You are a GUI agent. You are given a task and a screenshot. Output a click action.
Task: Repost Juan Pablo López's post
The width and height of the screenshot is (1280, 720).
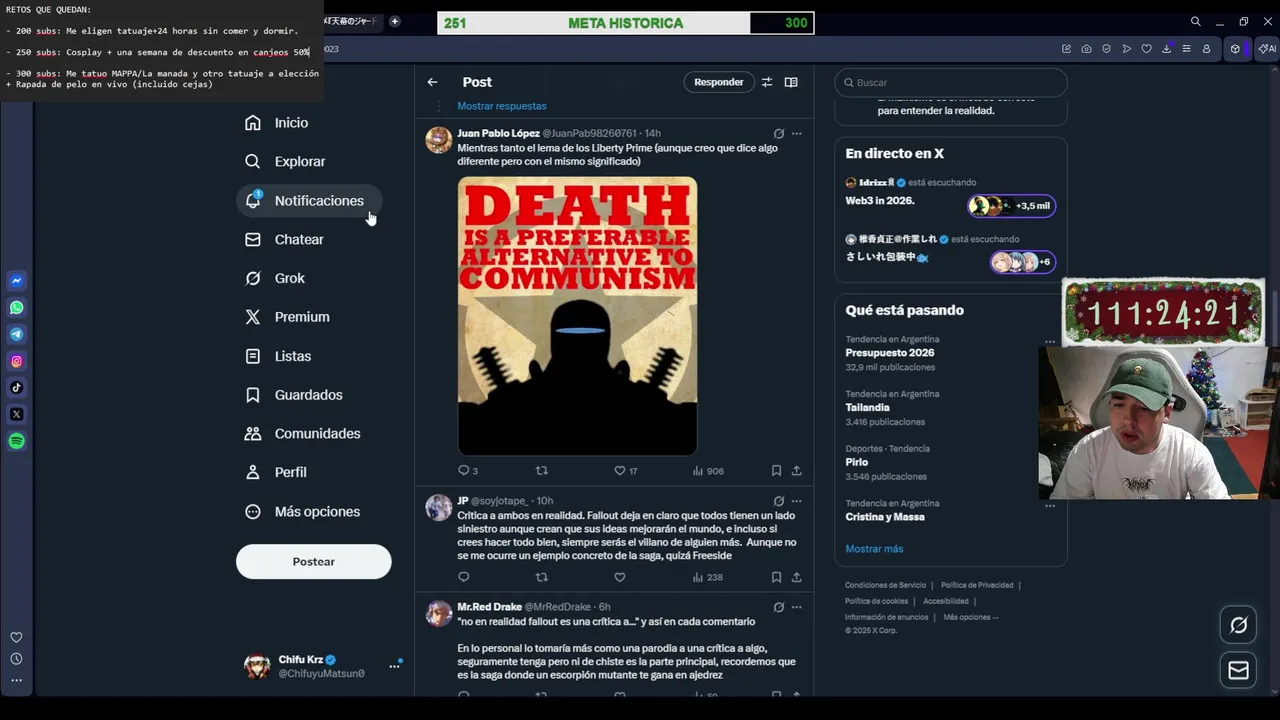pos(542,471)
